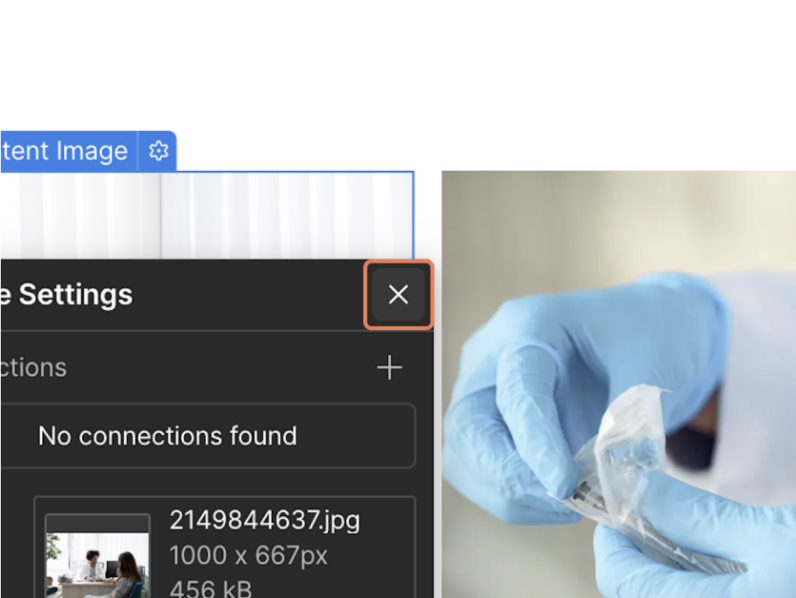This screenshot has height=598, width=796.
Task: Click the 'No connections found' box
Action: point(208,436)
